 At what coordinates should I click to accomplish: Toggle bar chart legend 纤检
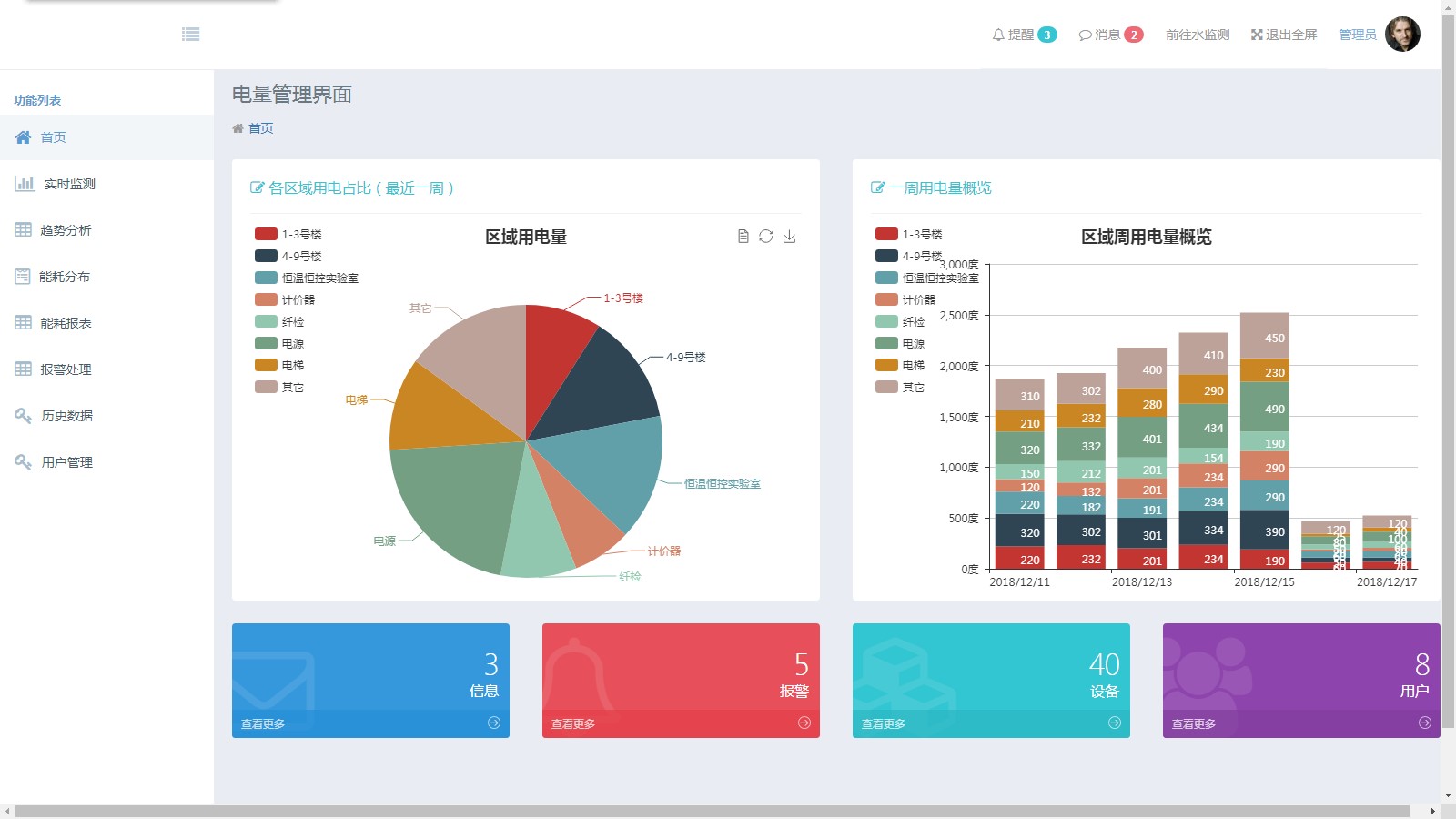(900, 321)
